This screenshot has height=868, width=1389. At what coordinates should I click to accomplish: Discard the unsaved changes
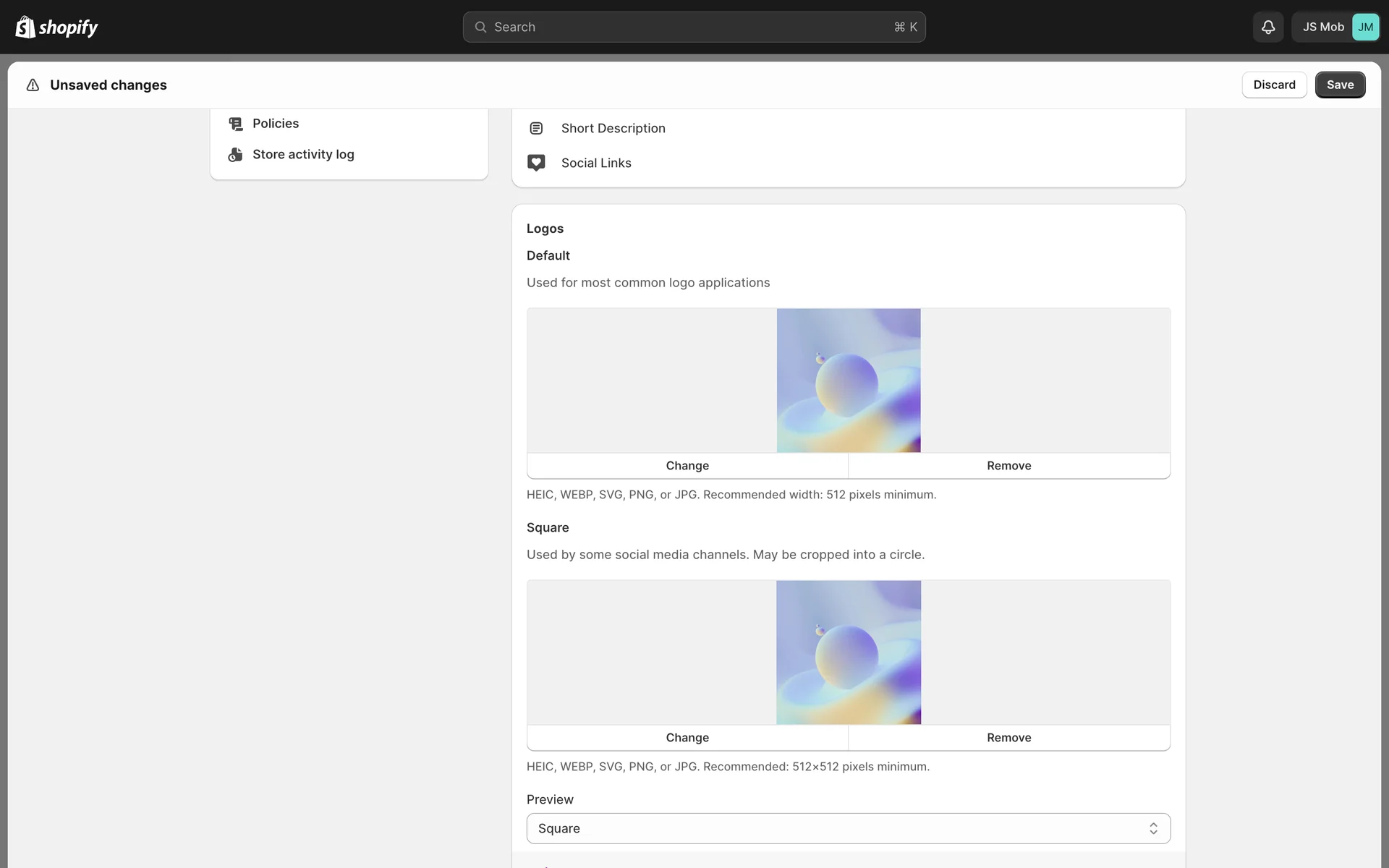pos(1274,85)
